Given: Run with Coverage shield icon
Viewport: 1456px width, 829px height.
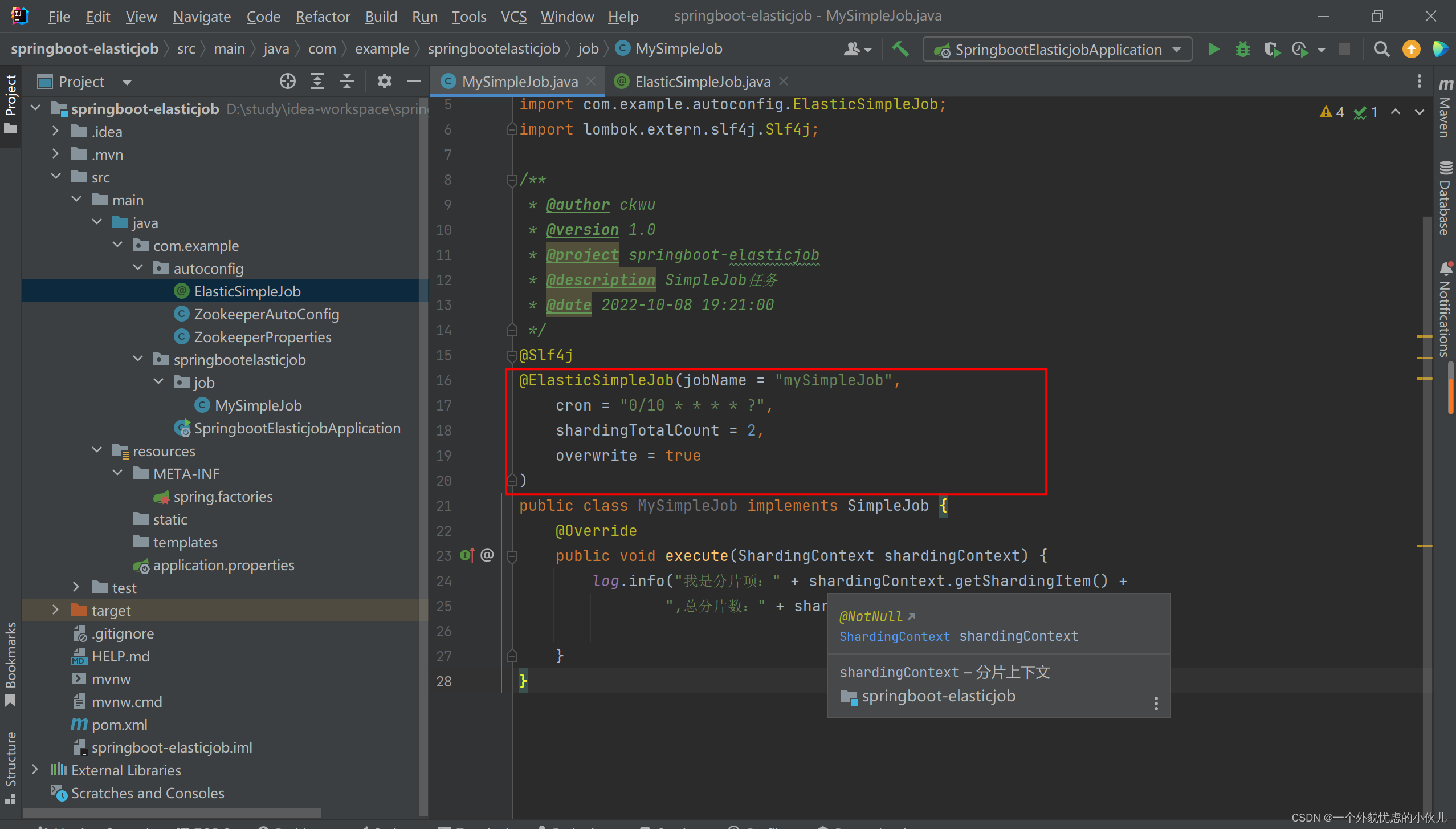Looking at the screenshot, I should [1271, 50].
